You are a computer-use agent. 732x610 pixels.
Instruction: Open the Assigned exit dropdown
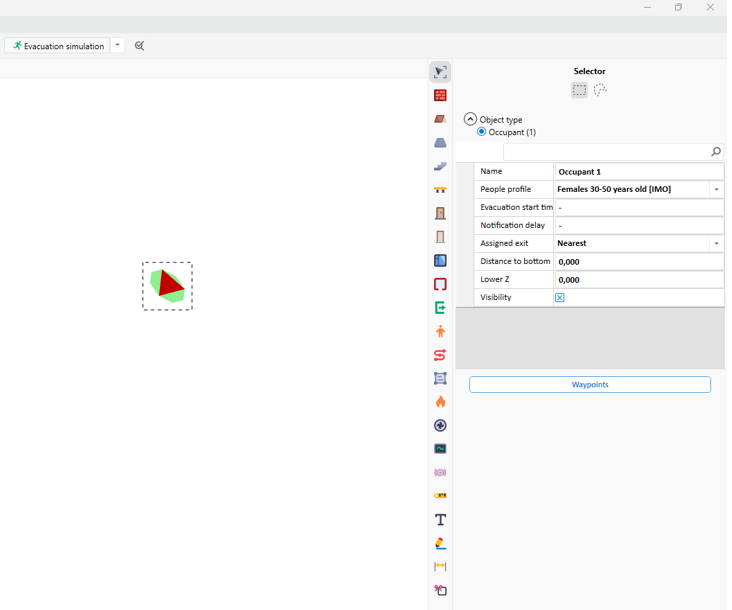pos(716,244)
